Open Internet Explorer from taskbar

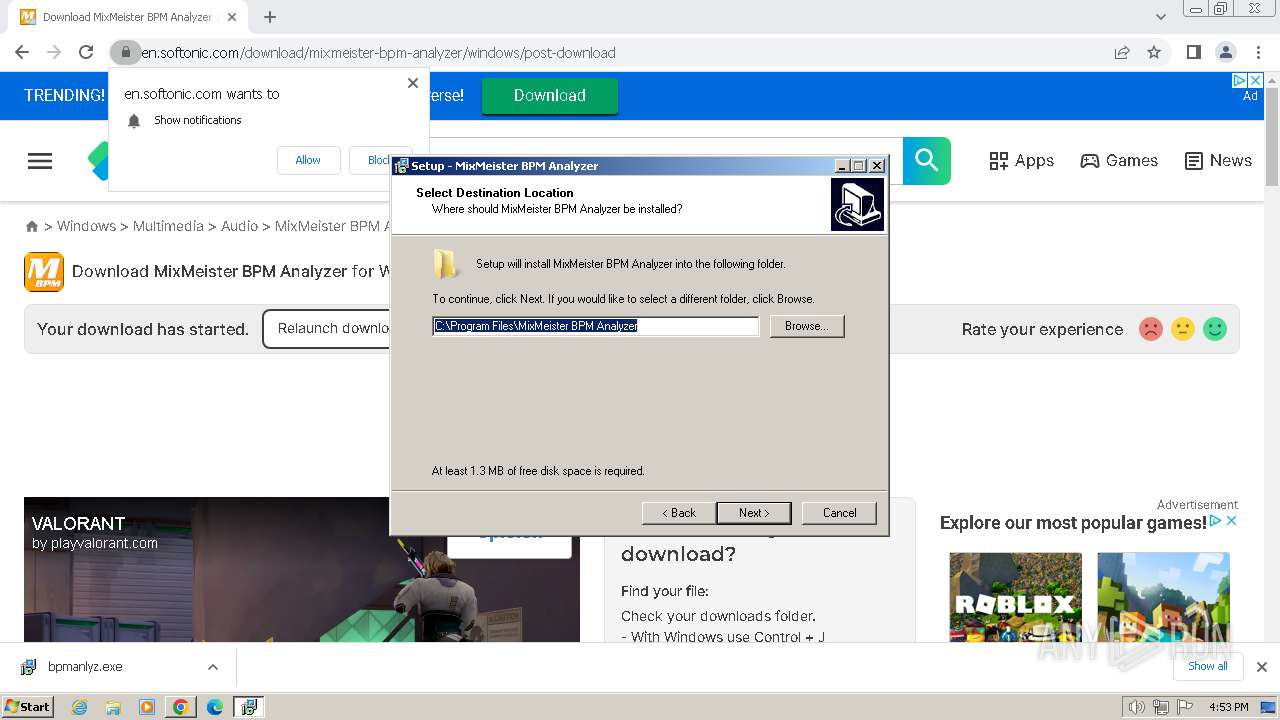coord(79,707)
